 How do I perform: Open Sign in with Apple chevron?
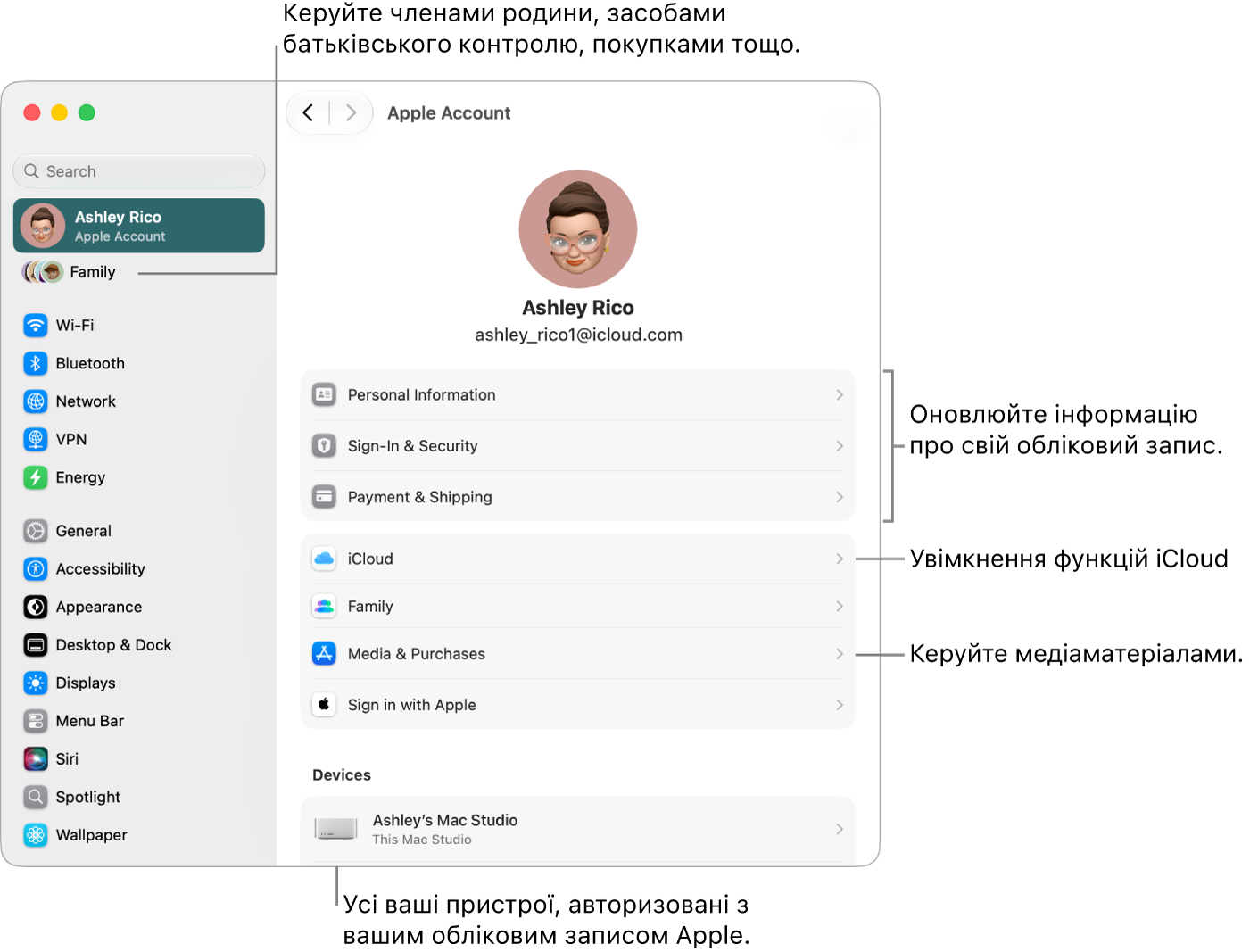pyautogui.click(x=840, y=705)
